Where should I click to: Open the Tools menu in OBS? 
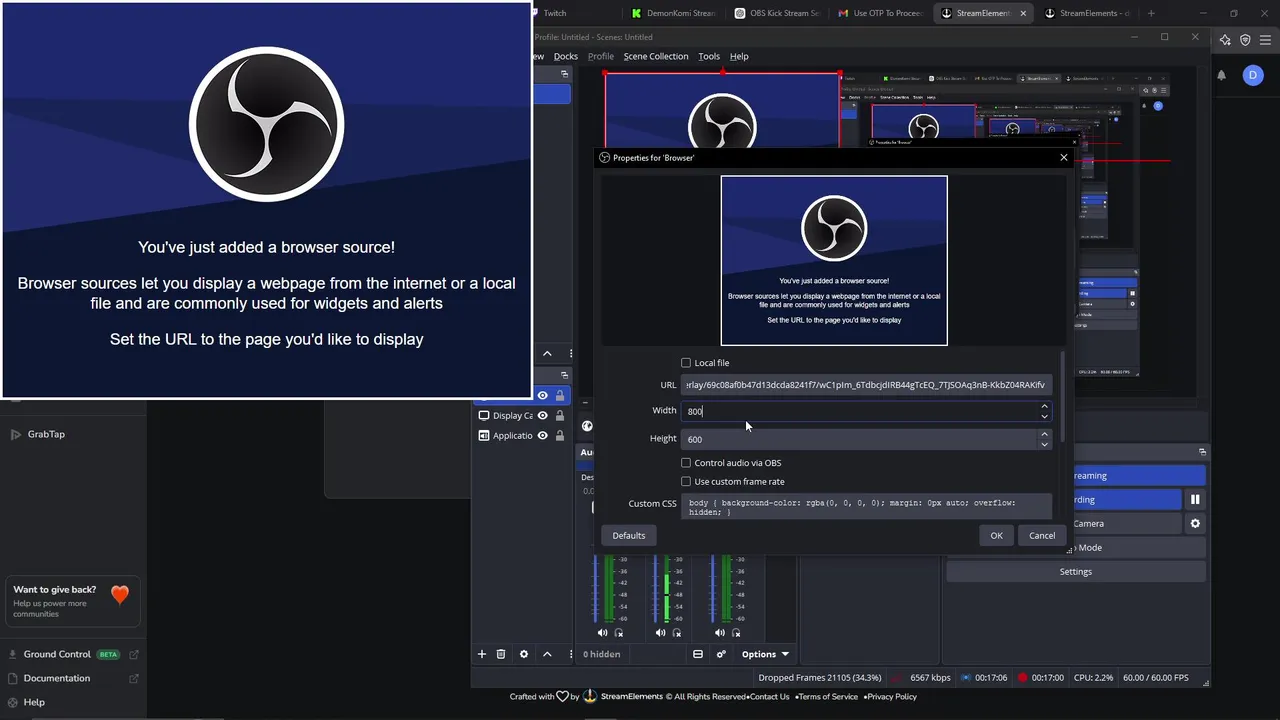(709, 56)
